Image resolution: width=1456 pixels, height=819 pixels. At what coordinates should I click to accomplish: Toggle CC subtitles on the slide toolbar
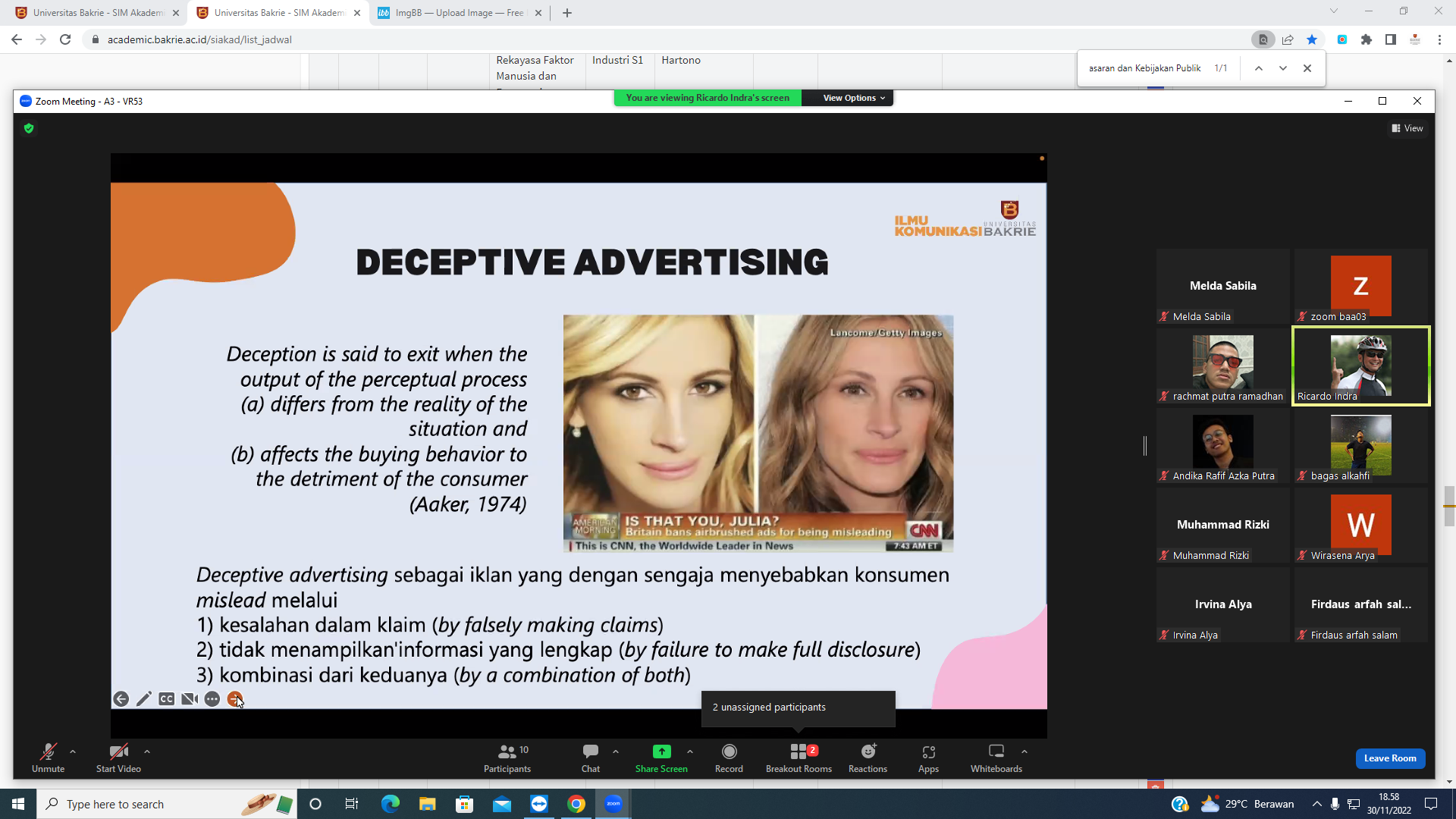click(x=167, y=699)
